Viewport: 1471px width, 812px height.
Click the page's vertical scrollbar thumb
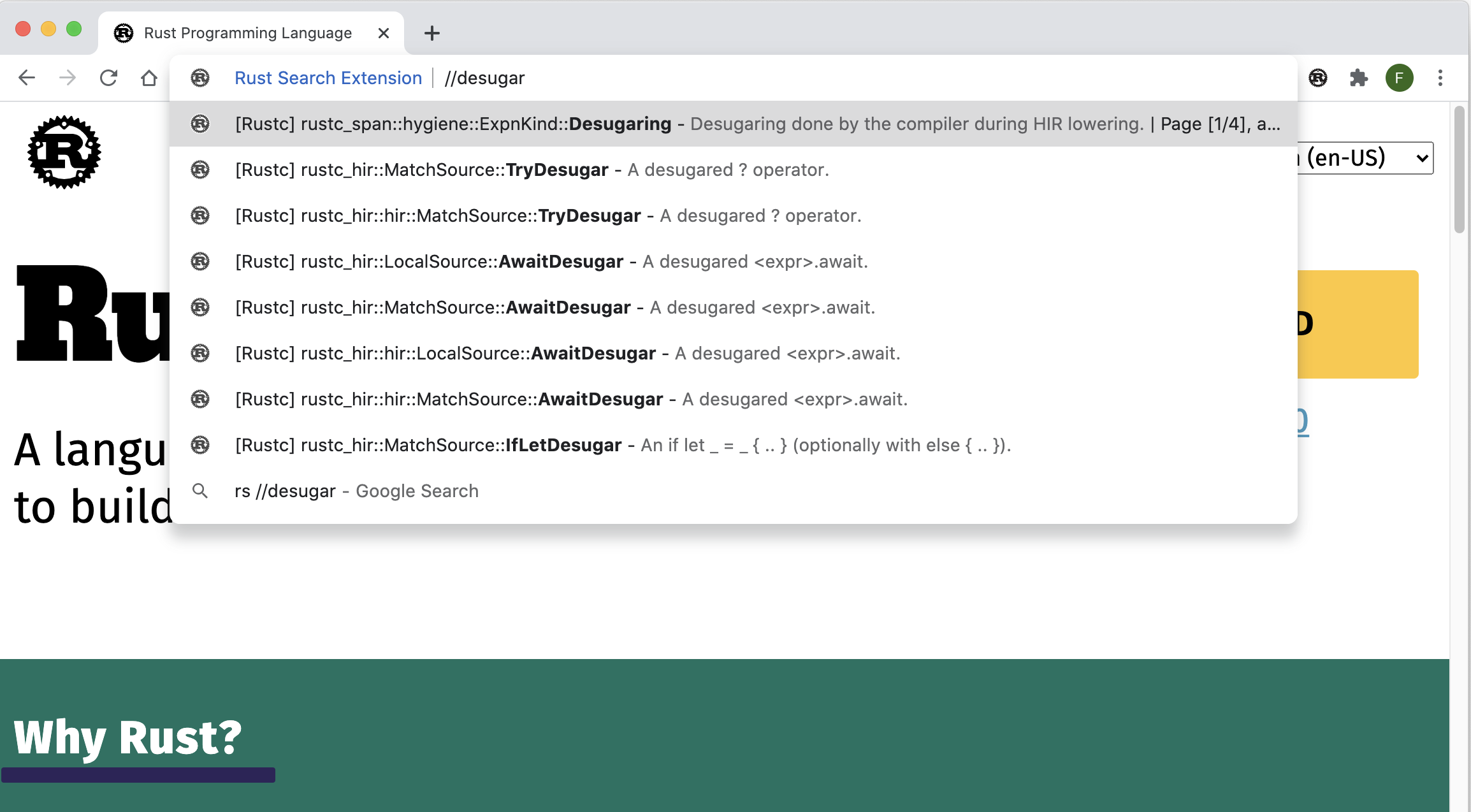(1460, 170)
